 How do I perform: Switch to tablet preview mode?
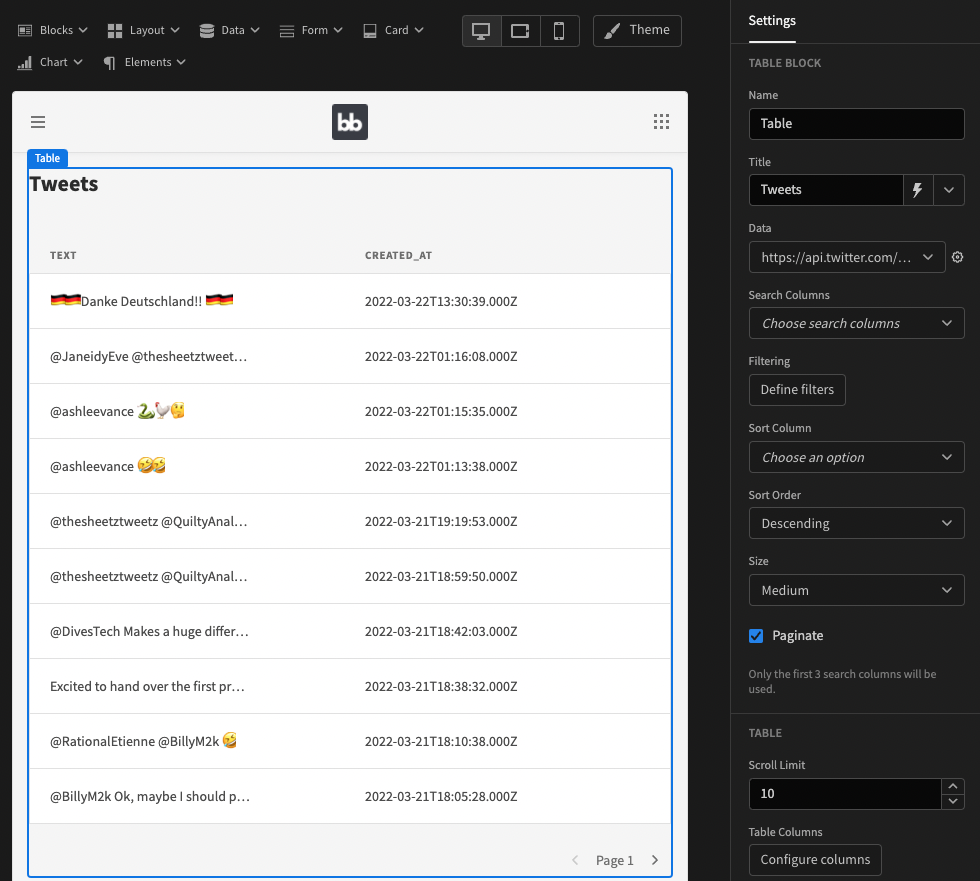click(520, 31)
